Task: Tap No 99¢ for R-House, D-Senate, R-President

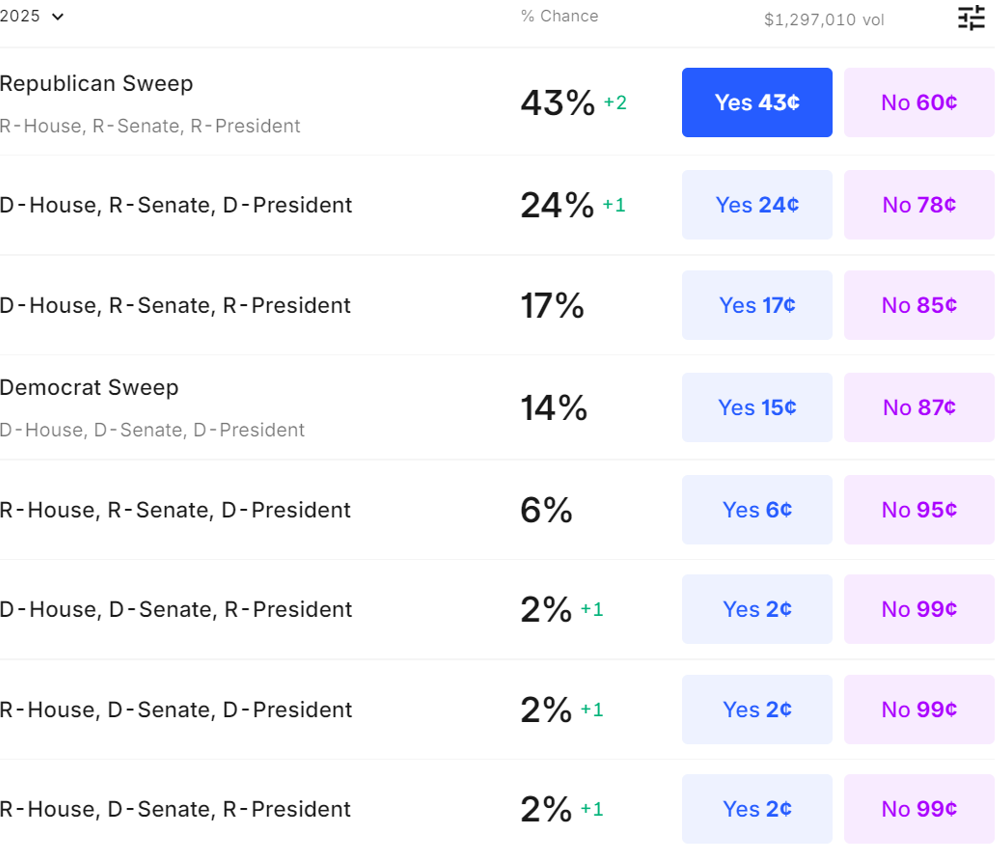Action: click(919, 809)
